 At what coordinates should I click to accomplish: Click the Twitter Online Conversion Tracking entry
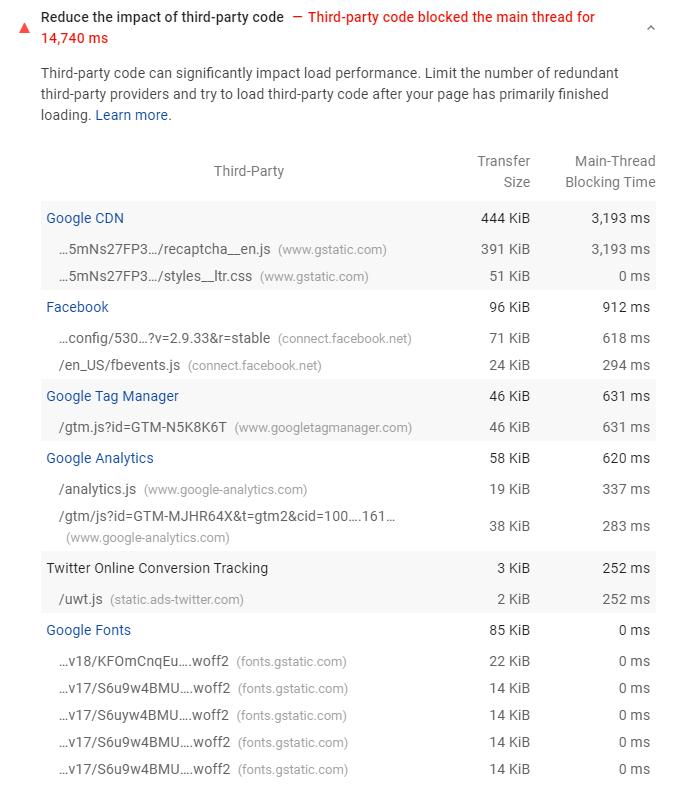tap(157, 568)
